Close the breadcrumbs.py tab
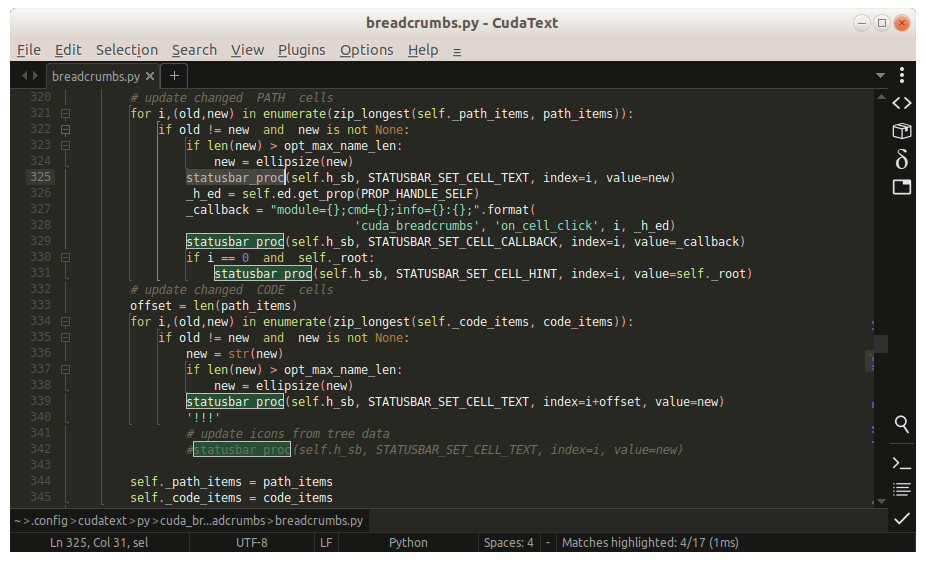 tap(151, 76)
